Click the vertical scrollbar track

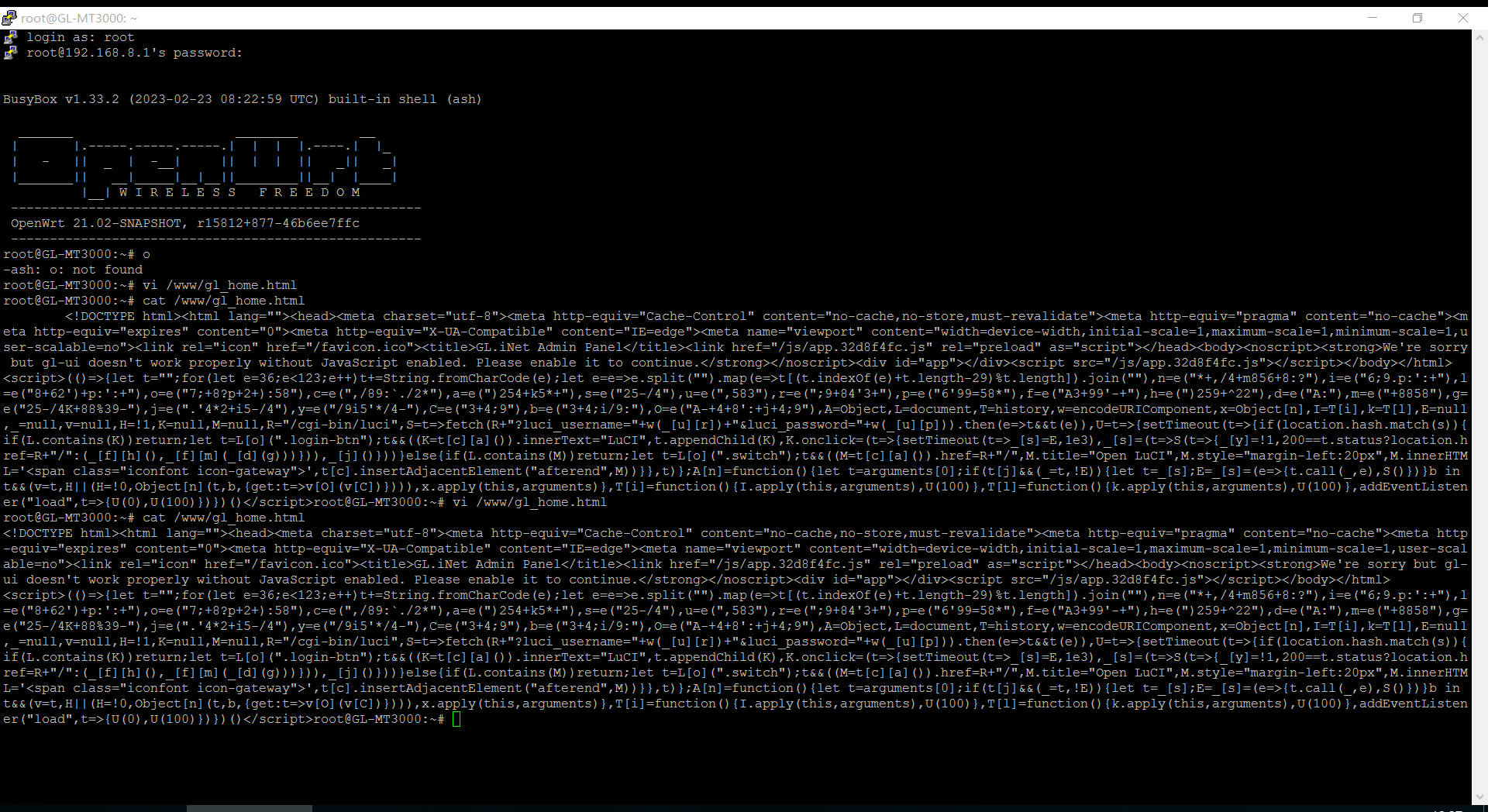[x=1479, y=387]
